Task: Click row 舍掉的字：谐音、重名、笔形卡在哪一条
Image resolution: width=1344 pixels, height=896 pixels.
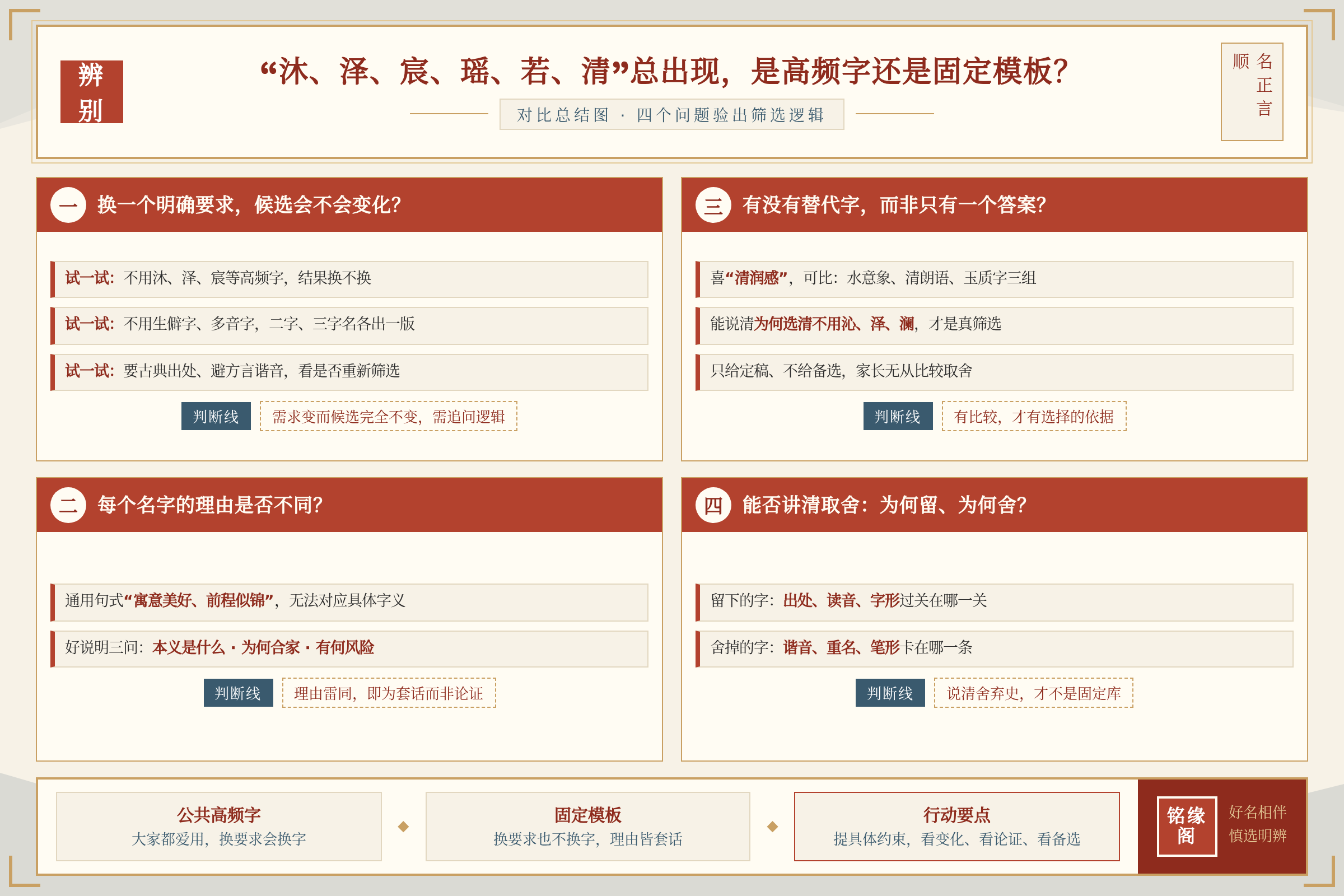Action: (x=995, y=648)
